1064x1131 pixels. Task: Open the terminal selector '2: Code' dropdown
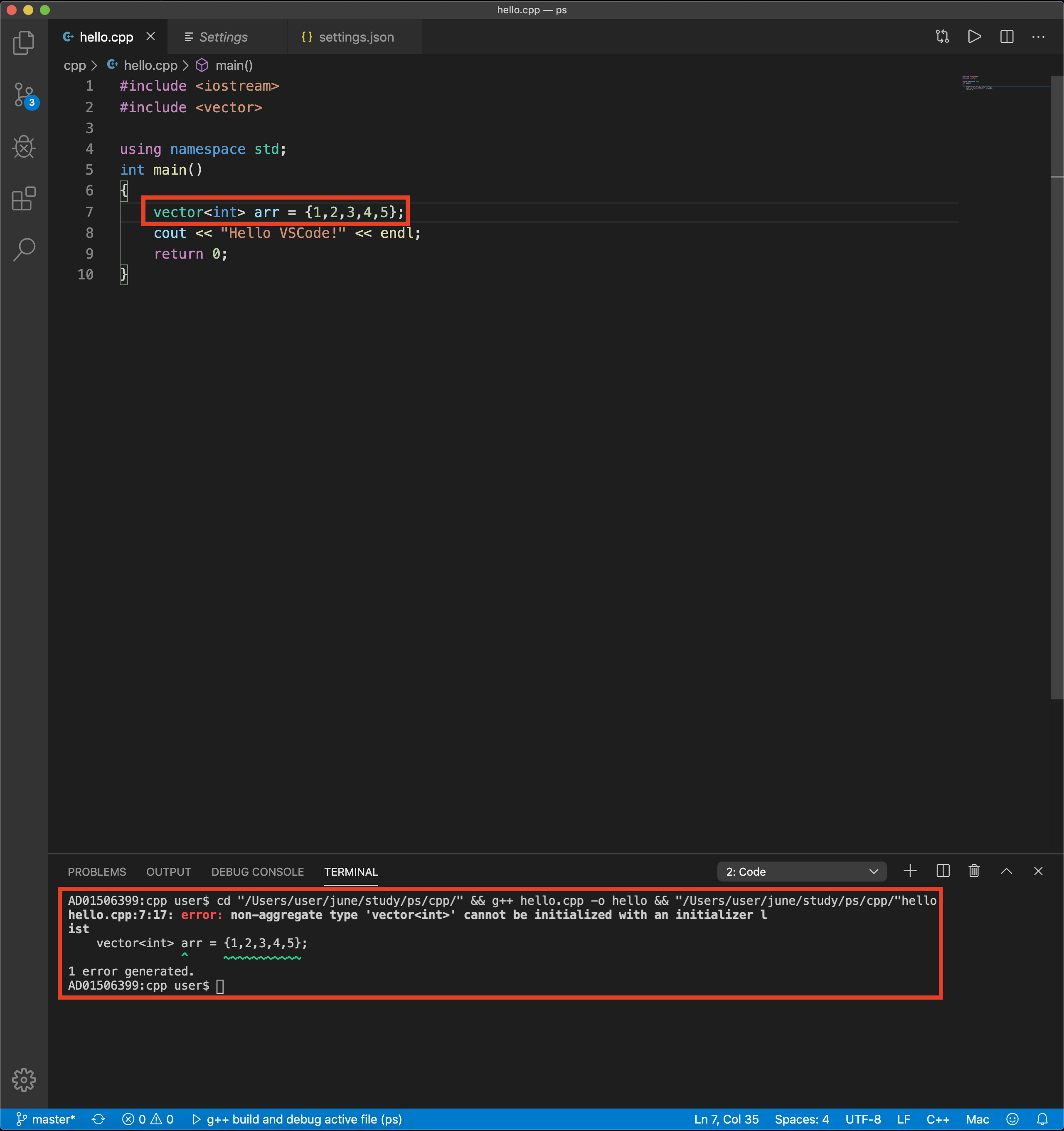click(801, 872)
